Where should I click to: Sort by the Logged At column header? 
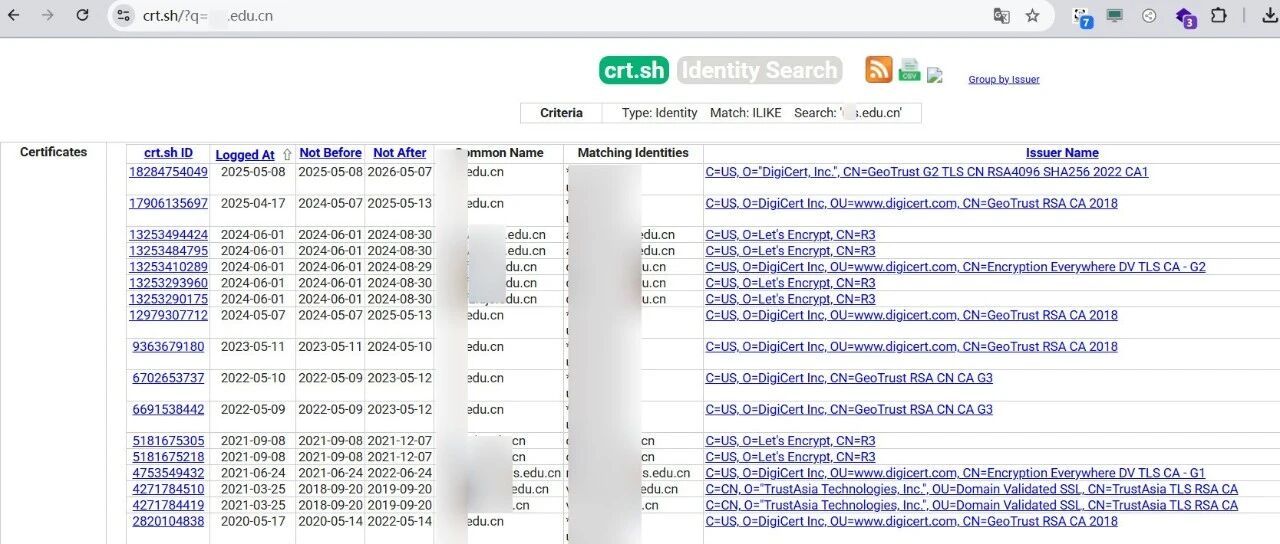click(x=245, y=155)
